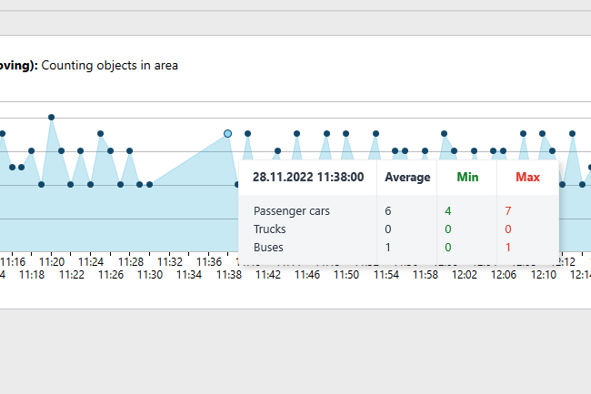Click the data point at 11:28
The width and height of the screenshot is (591, 394).
coord(130,151)
